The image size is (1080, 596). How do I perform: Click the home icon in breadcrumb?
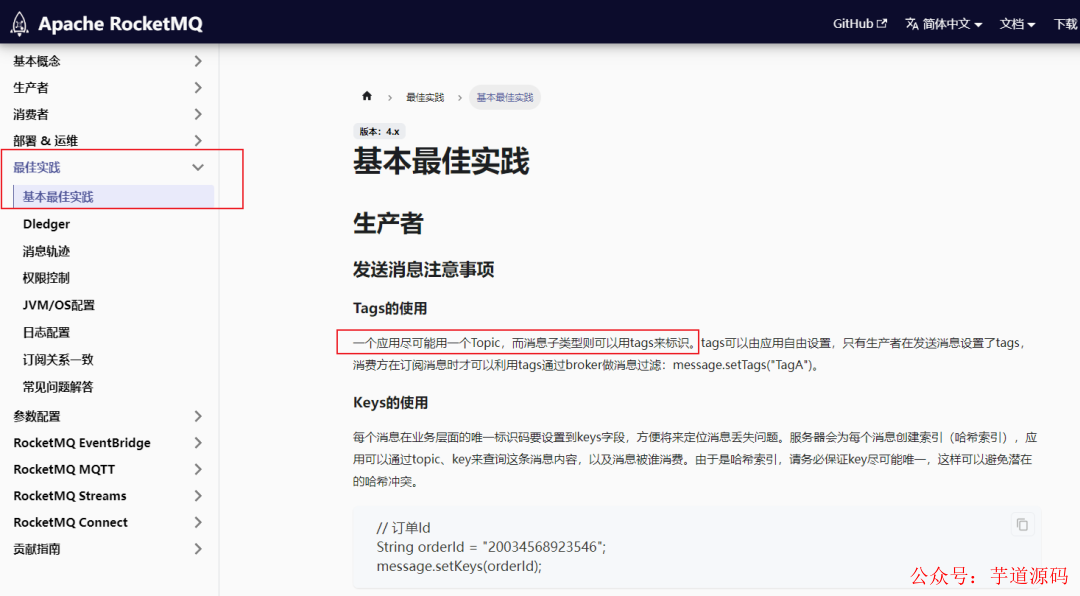point(366,96)
